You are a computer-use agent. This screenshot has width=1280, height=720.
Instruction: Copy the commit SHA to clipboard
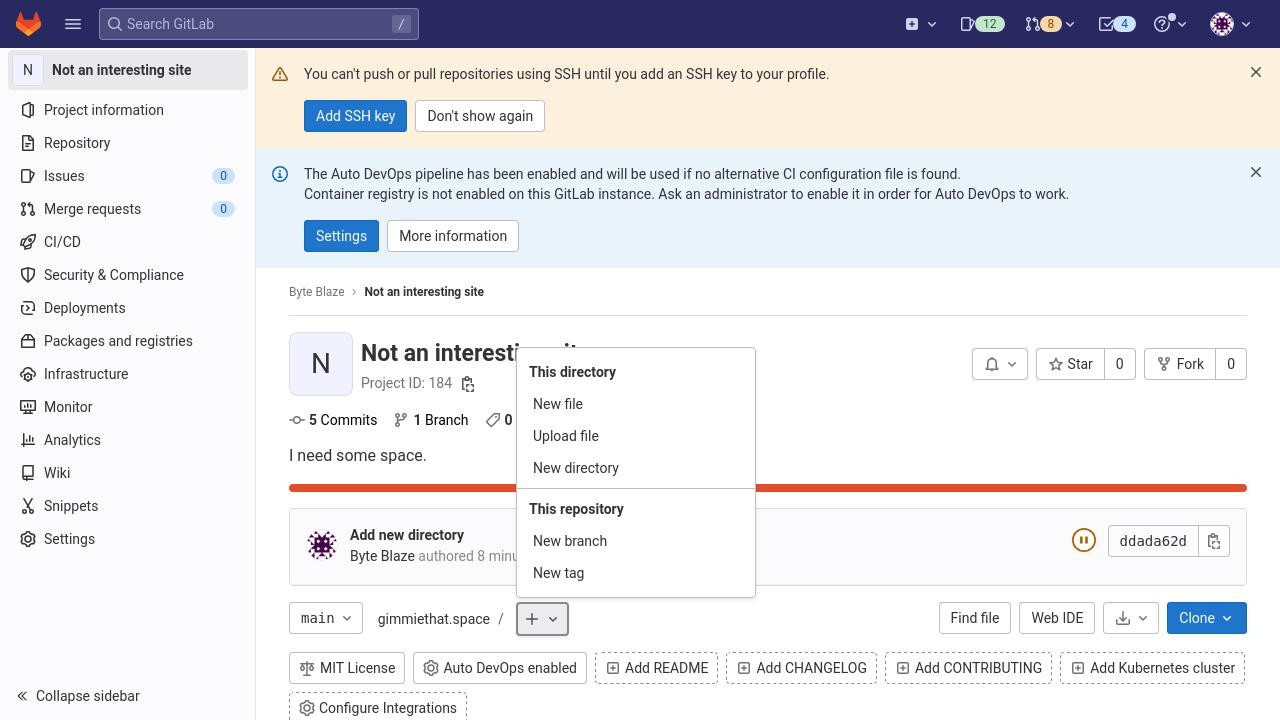1214,541
